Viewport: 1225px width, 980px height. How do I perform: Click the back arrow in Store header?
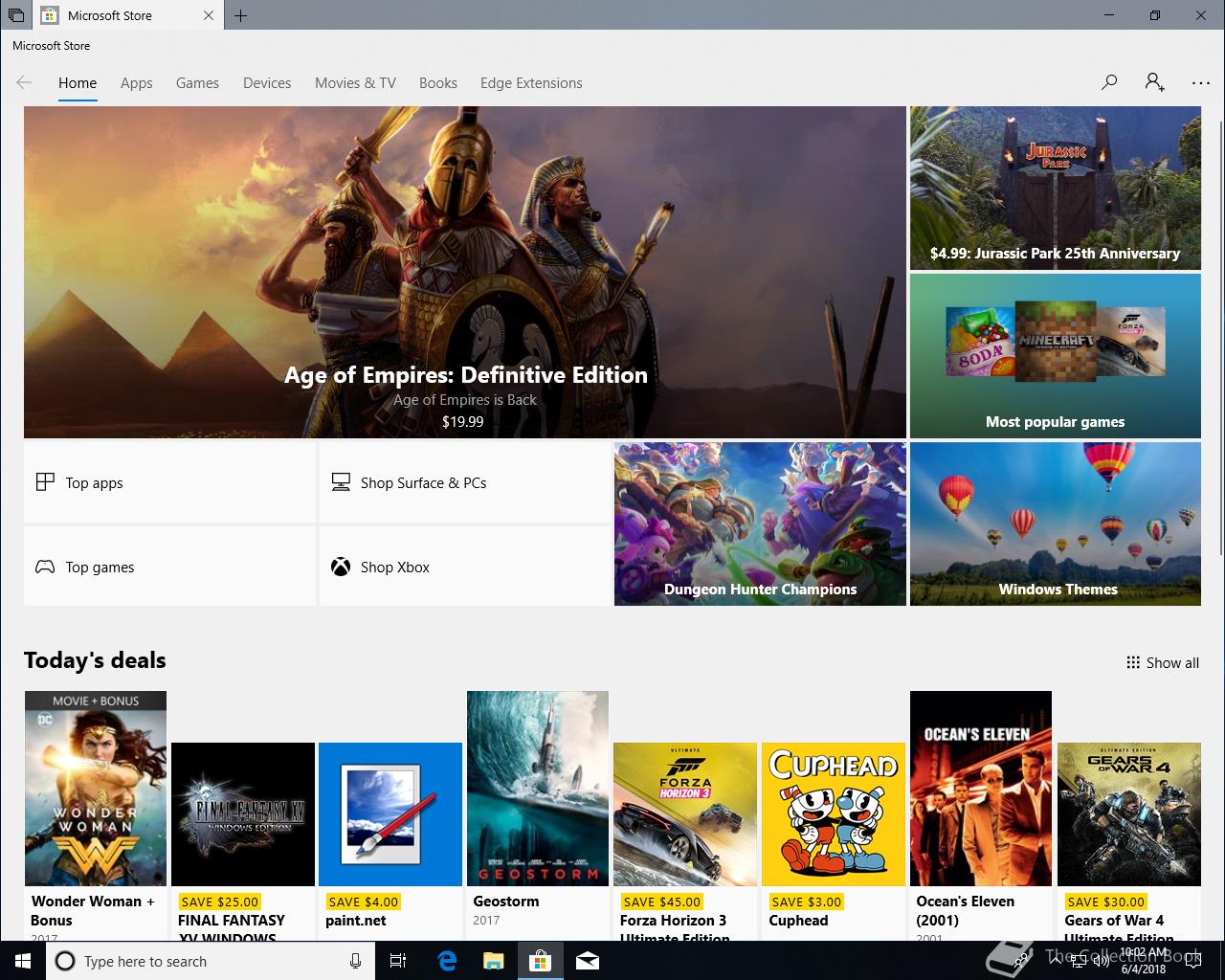[24, 82]
